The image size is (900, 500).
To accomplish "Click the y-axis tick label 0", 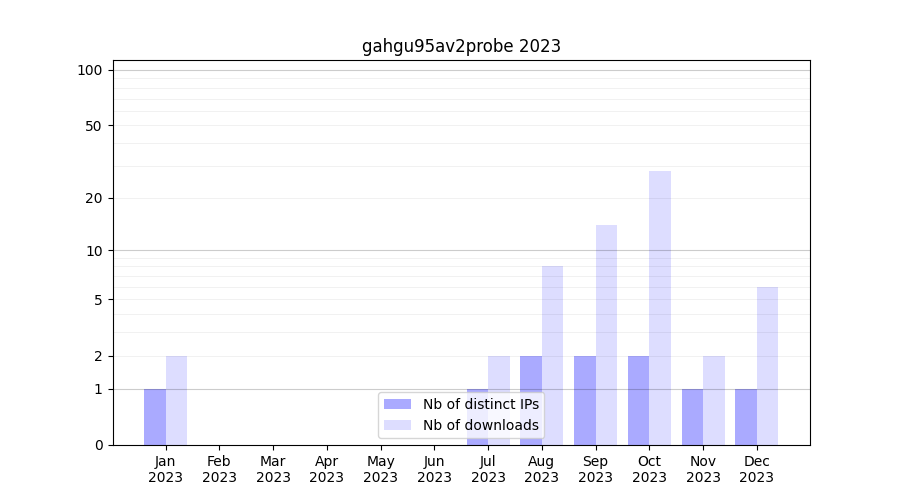I will click(x=98, y=445).
